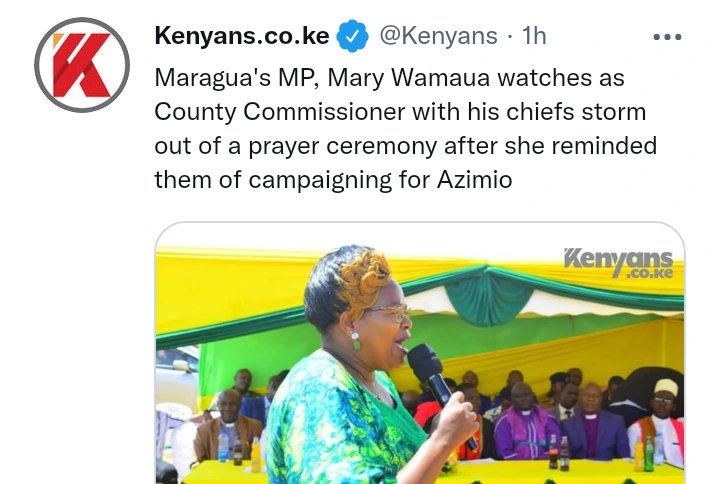Click the 1h tweet timestamp
718x484 pixels.
(x=534, y=36)
